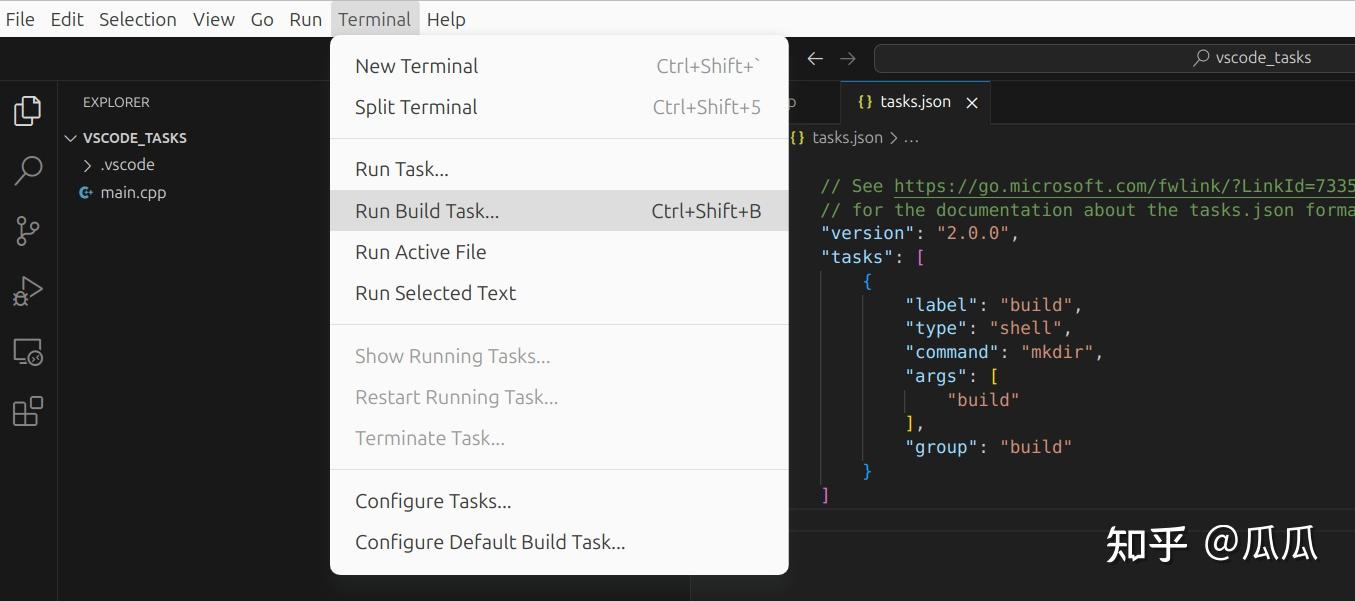Click the navigate forward arrow
This screenshot has width=1355, height=601.
pyautogui.click(x=847, y=58)
